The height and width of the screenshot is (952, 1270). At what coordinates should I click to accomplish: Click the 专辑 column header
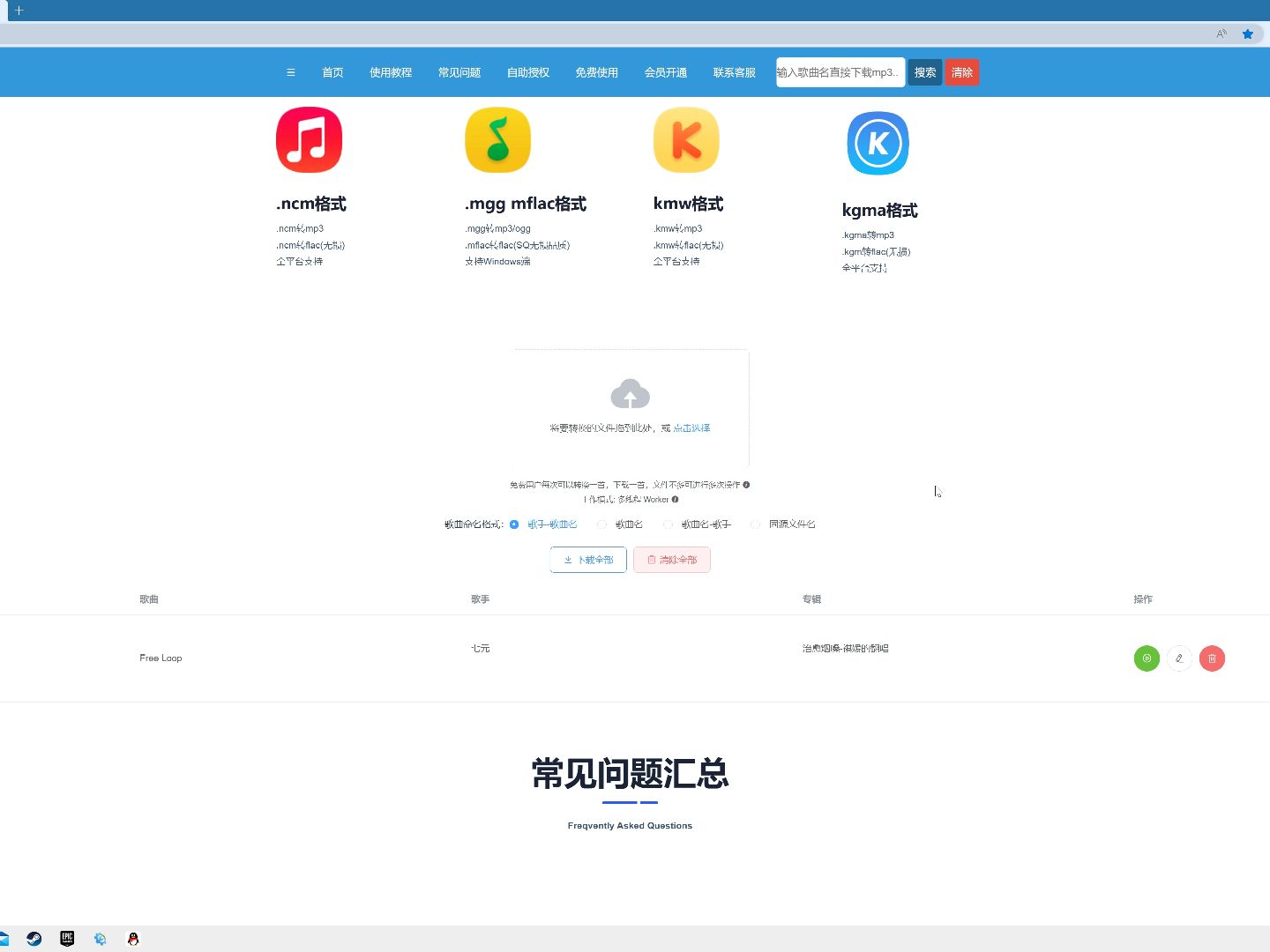coord(812,599)
